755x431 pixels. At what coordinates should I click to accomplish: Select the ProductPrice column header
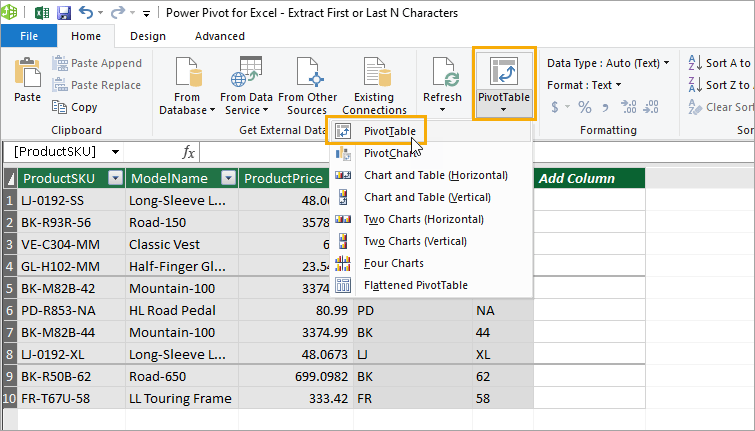pos(284,178)
